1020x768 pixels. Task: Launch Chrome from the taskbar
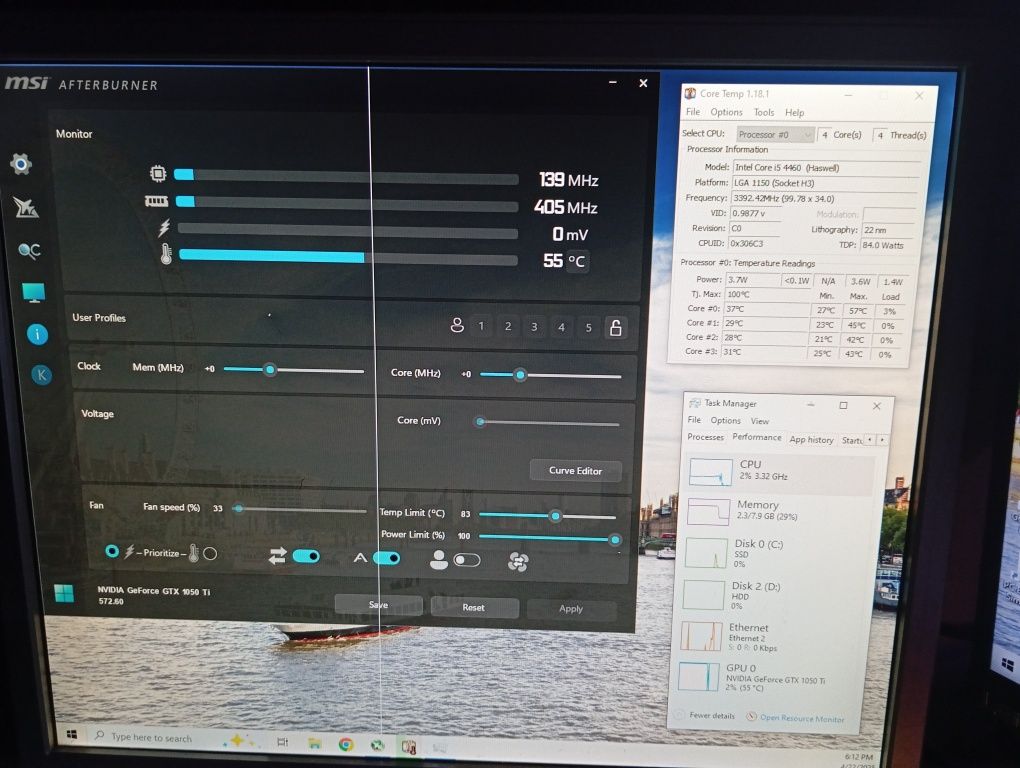pos(345,745)
